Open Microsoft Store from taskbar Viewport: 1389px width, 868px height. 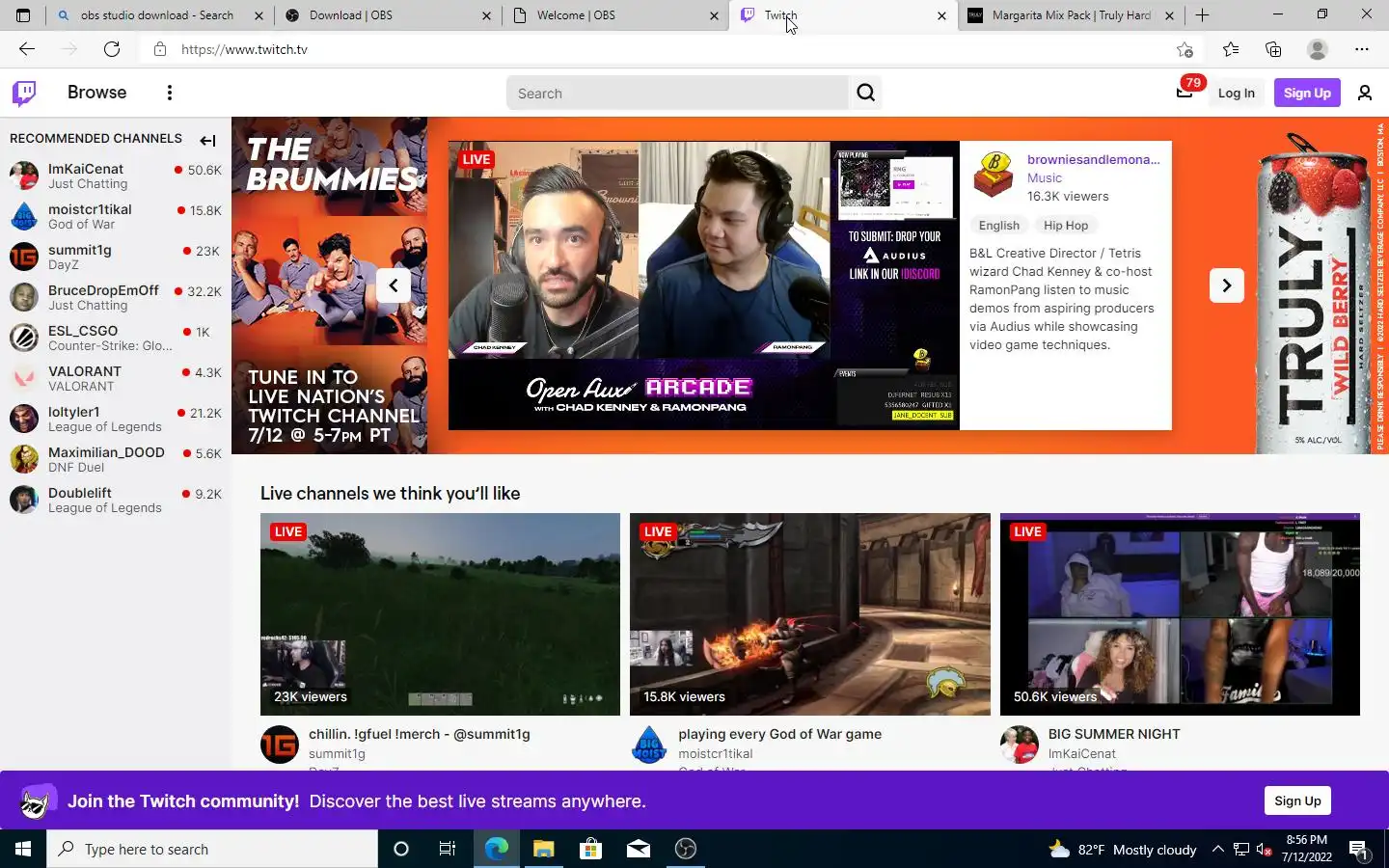590,849
